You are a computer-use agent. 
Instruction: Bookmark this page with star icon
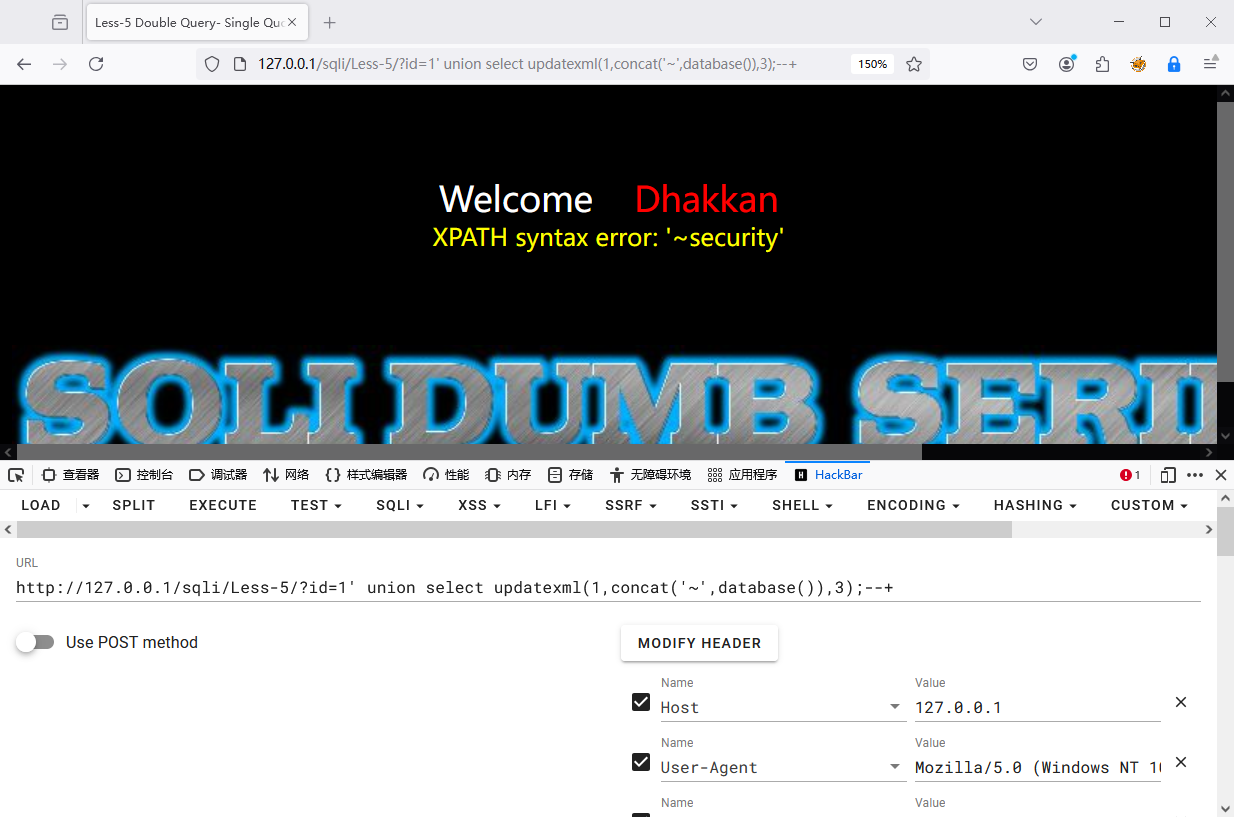point(913,64)
